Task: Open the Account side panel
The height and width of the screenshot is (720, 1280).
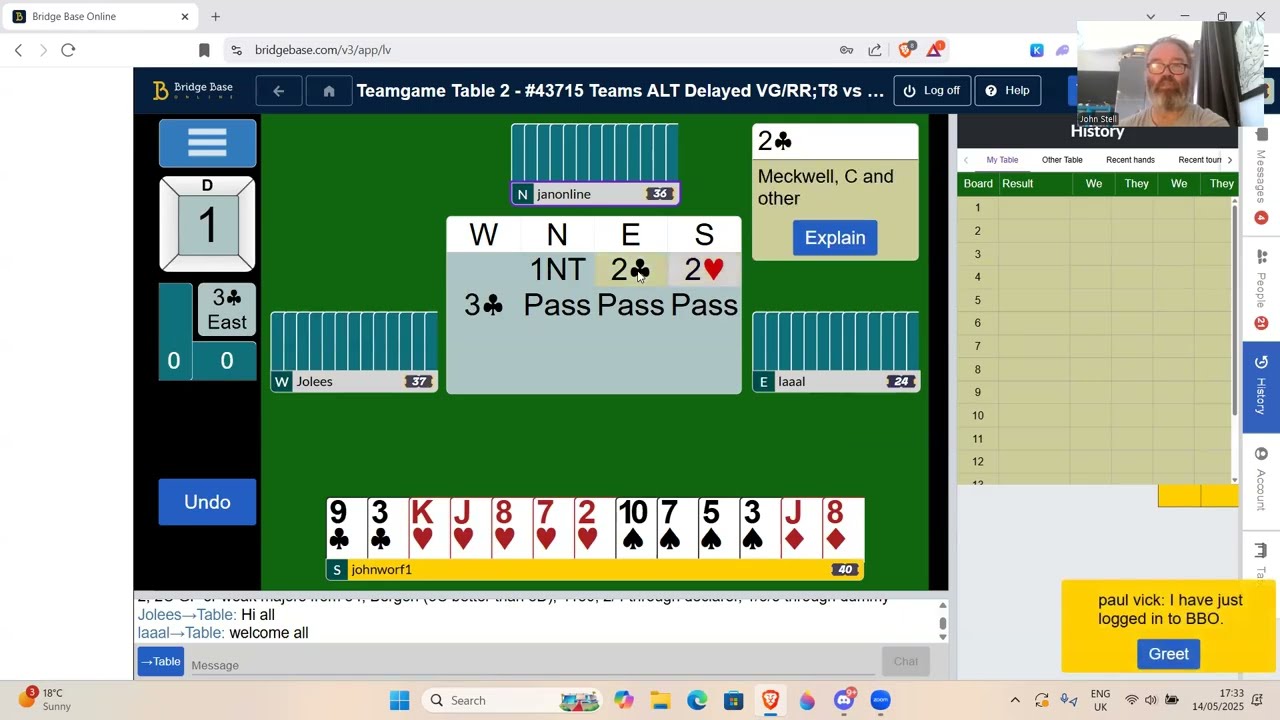Action: point(1261,478)
